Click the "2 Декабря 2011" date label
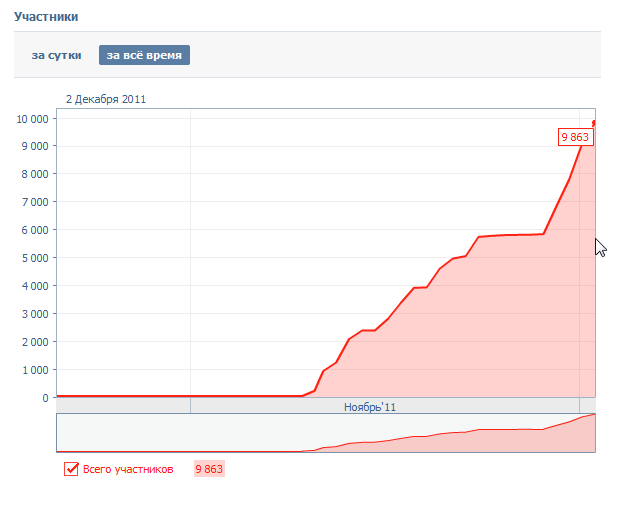The width and height of the screenshot is (618, 520). tap(106, 99)
